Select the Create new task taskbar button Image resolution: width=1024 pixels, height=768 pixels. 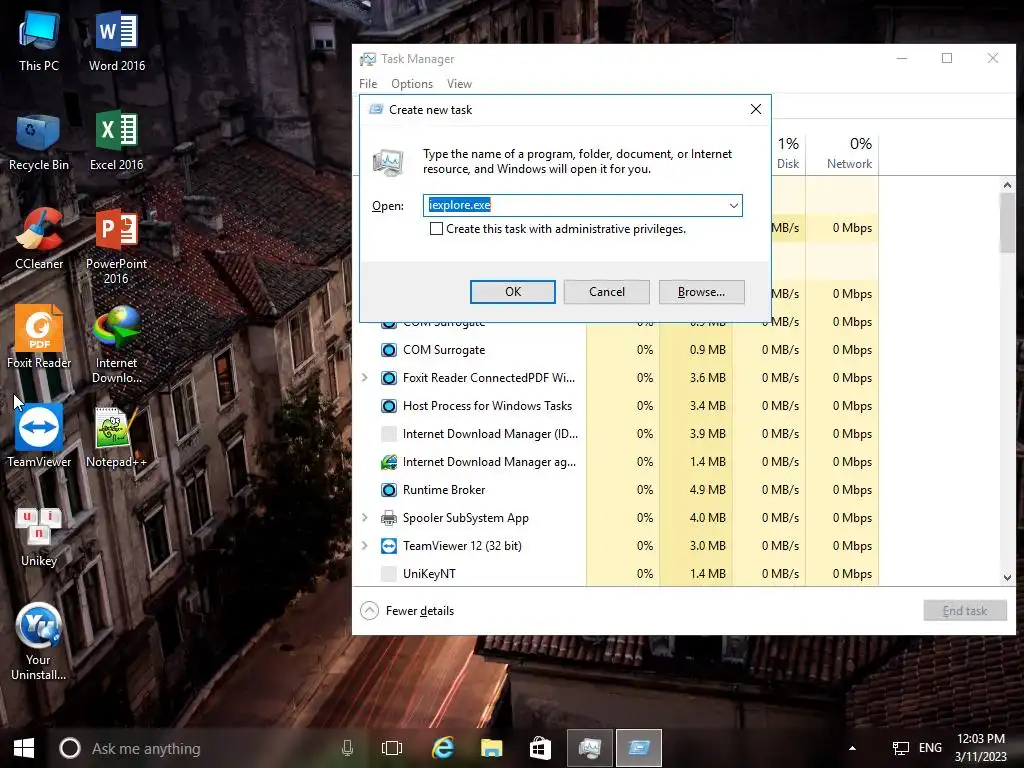point(639,748)
